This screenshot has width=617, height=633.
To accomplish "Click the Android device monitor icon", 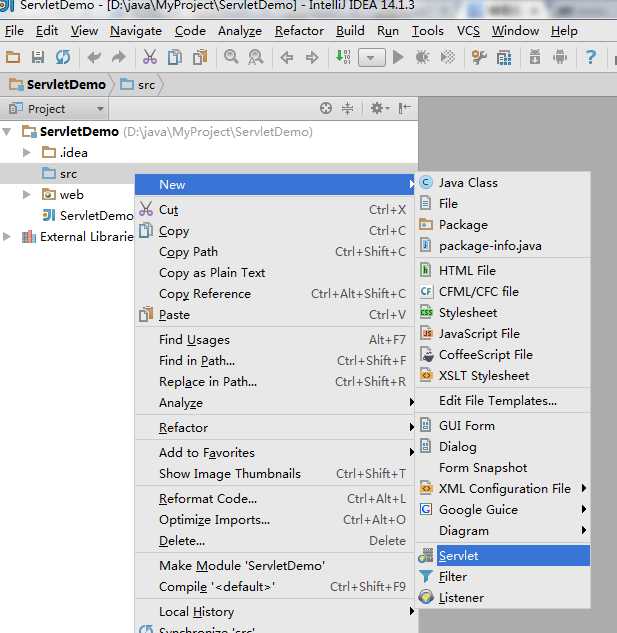I will pos(560,57).
